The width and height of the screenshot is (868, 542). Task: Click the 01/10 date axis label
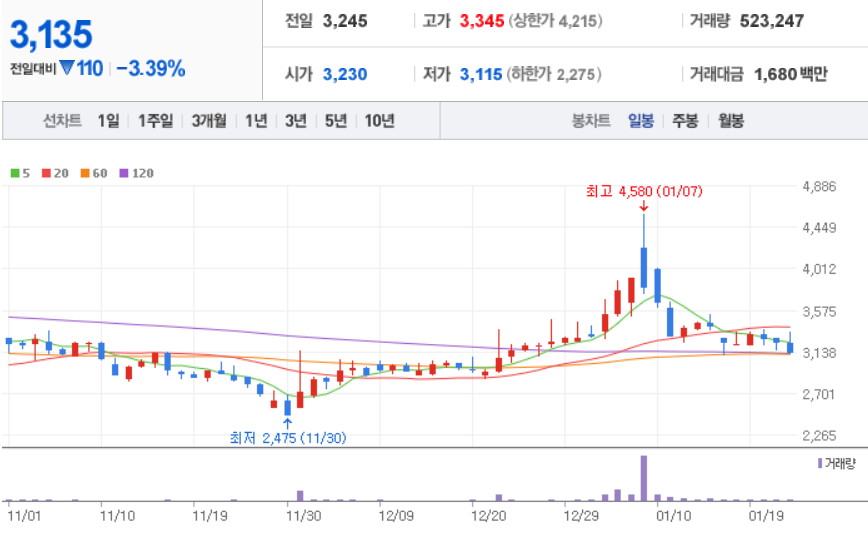click(x=674, y=516)
